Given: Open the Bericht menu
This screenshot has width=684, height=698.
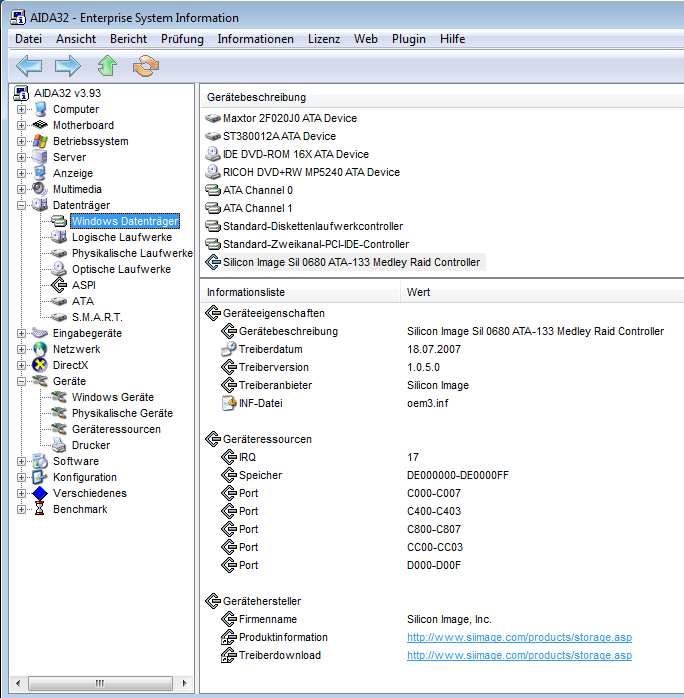Looking at the screenshot, I should 128,39.
